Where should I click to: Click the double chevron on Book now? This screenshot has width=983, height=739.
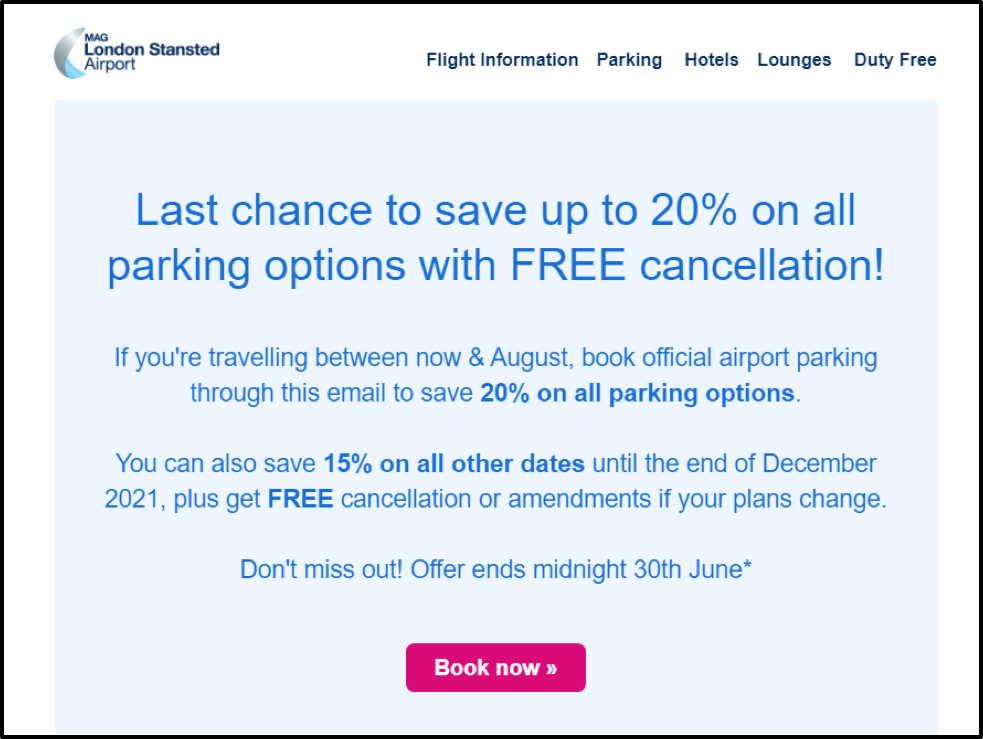point(551,668)
